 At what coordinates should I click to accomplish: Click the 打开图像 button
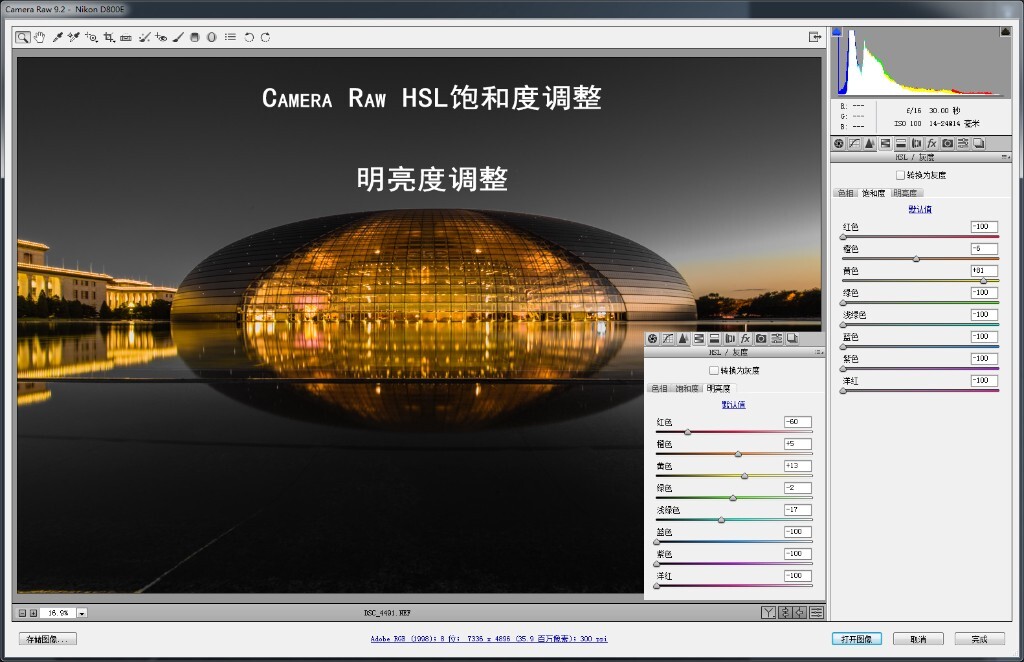[x=857, y=639]
